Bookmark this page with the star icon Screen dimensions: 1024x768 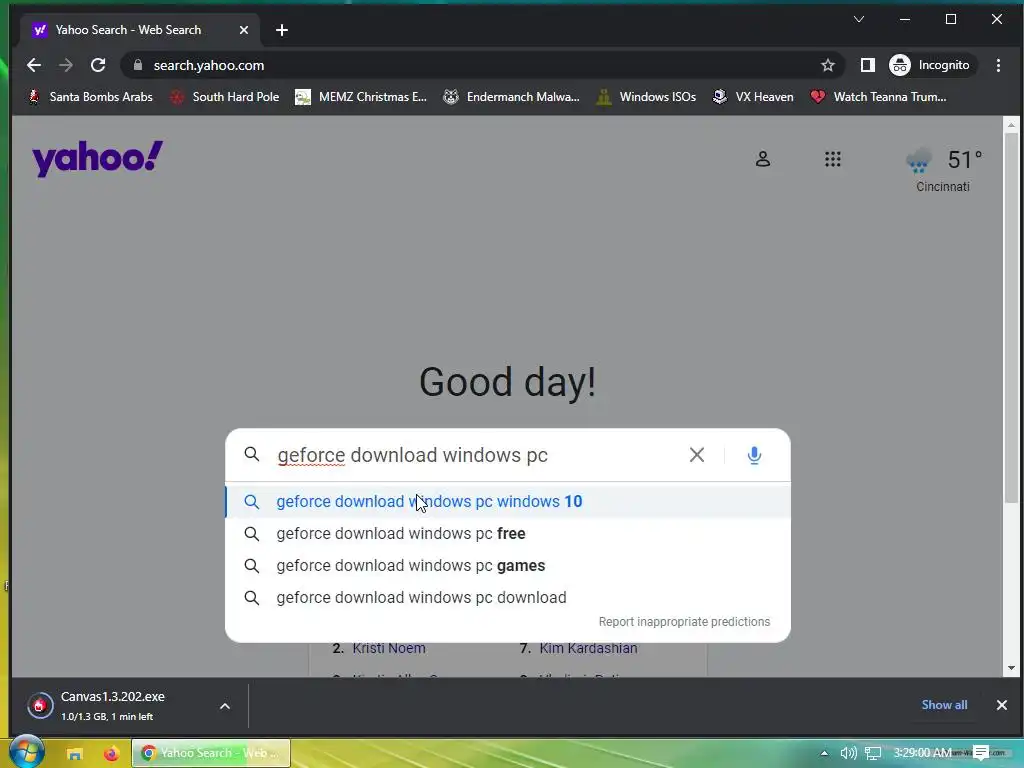827,65
